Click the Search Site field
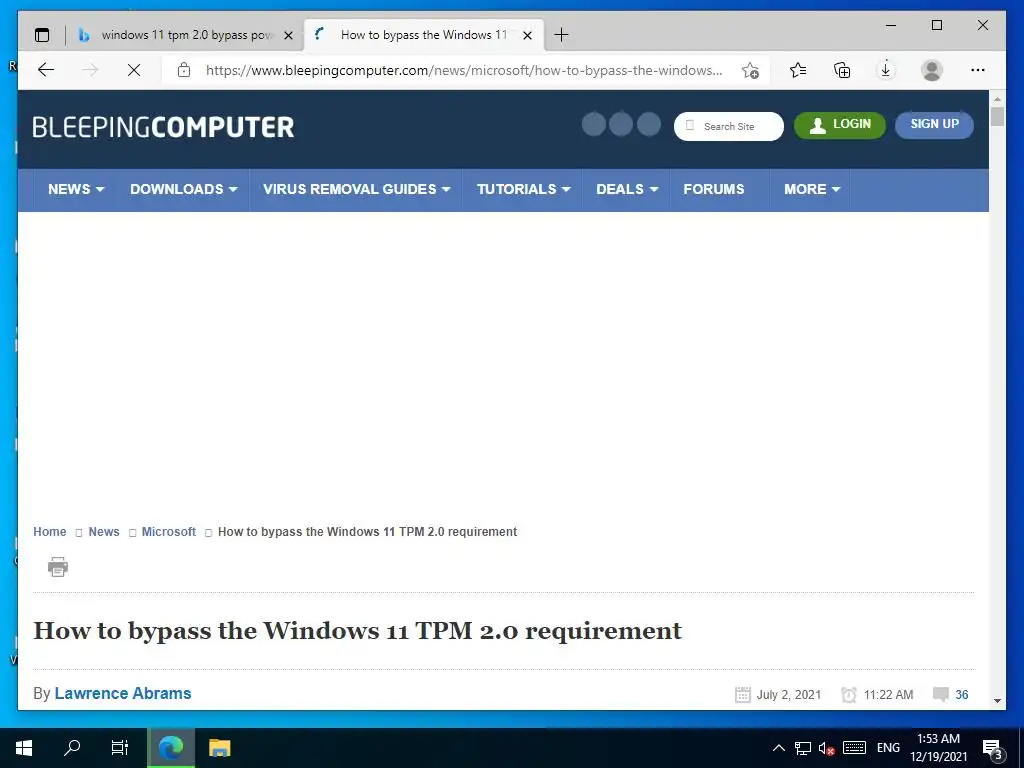 (x=729, y=126)
